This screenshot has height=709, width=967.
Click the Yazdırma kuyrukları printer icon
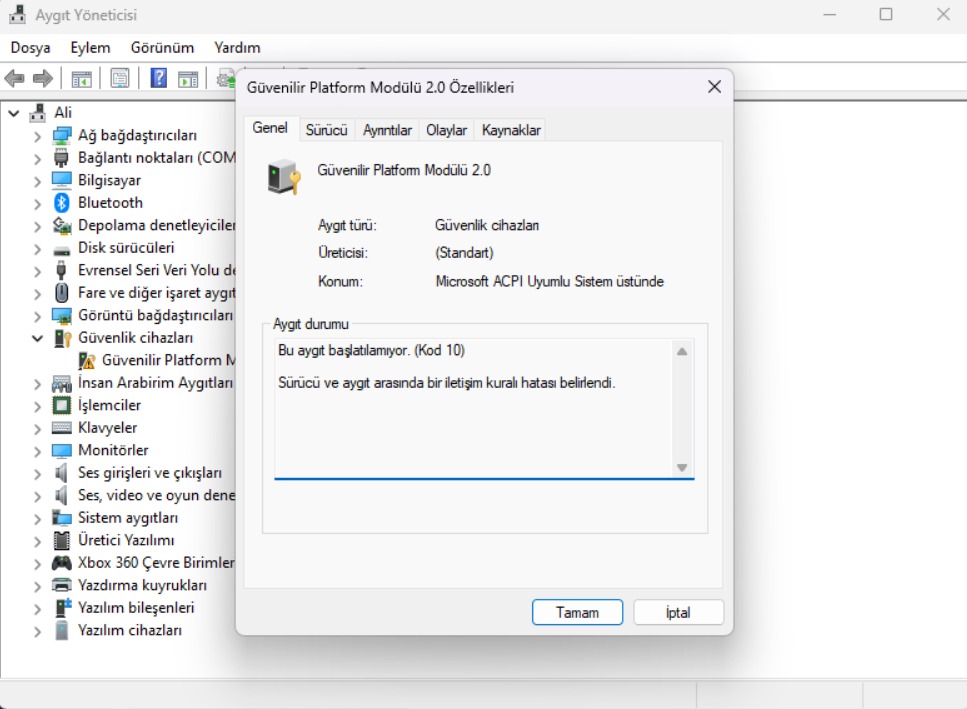click(x=62, y=584)
